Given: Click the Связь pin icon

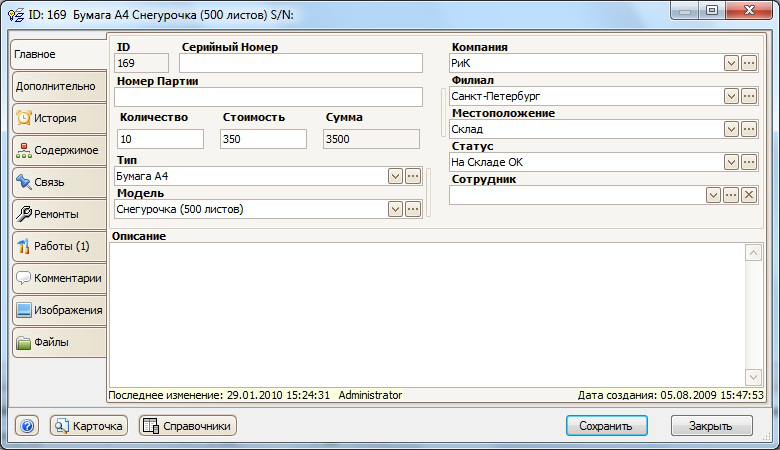Looking at the screenshot, I should (x=24, y=182).
